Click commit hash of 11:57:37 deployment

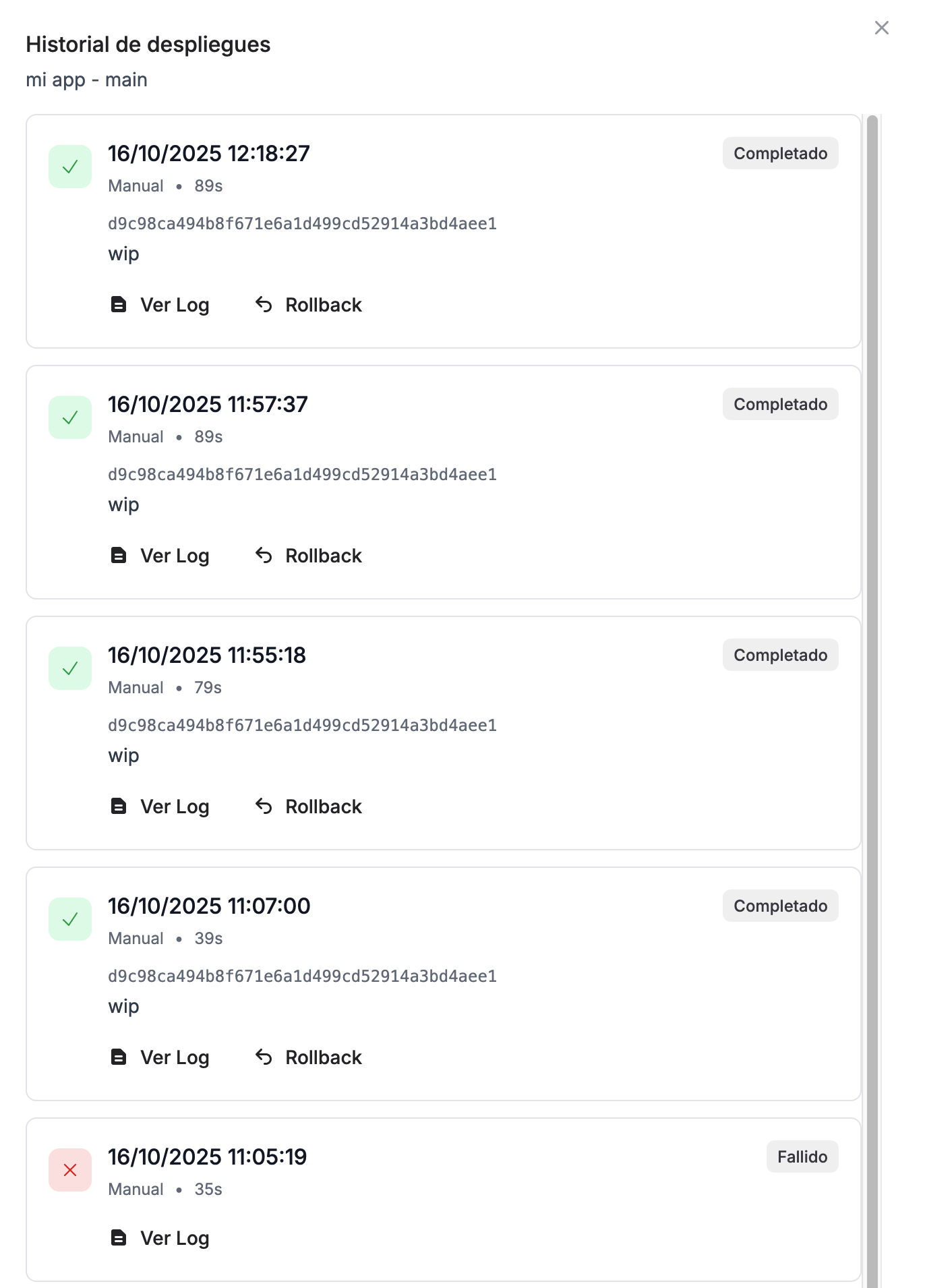click(302, 475)
